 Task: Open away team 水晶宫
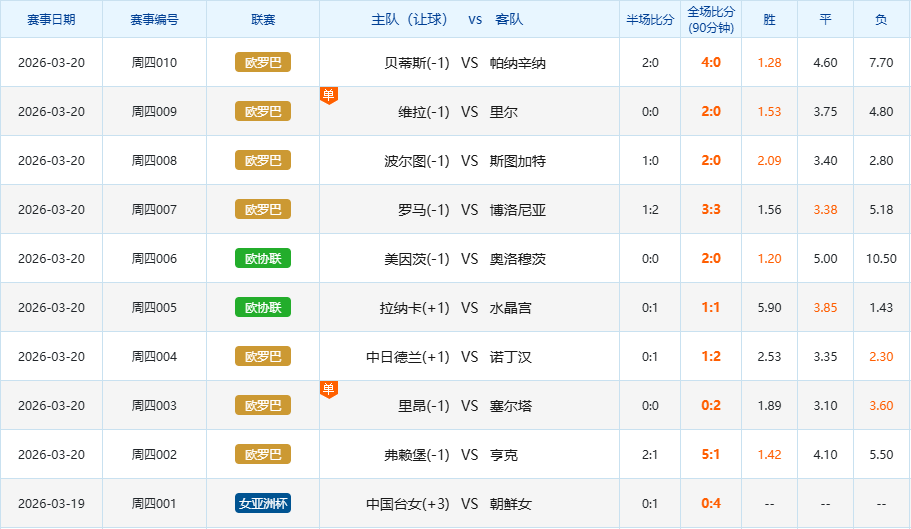tap(511, 307)
